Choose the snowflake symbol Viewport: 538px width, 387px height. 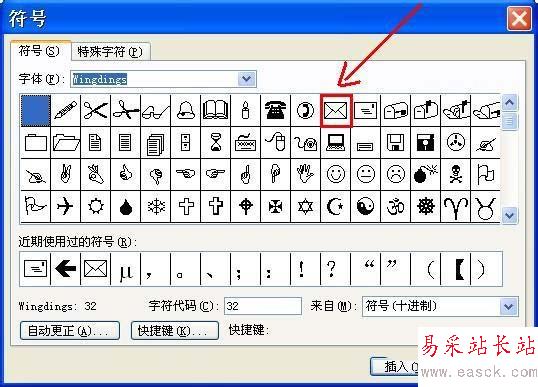click(x=155, y=207)
